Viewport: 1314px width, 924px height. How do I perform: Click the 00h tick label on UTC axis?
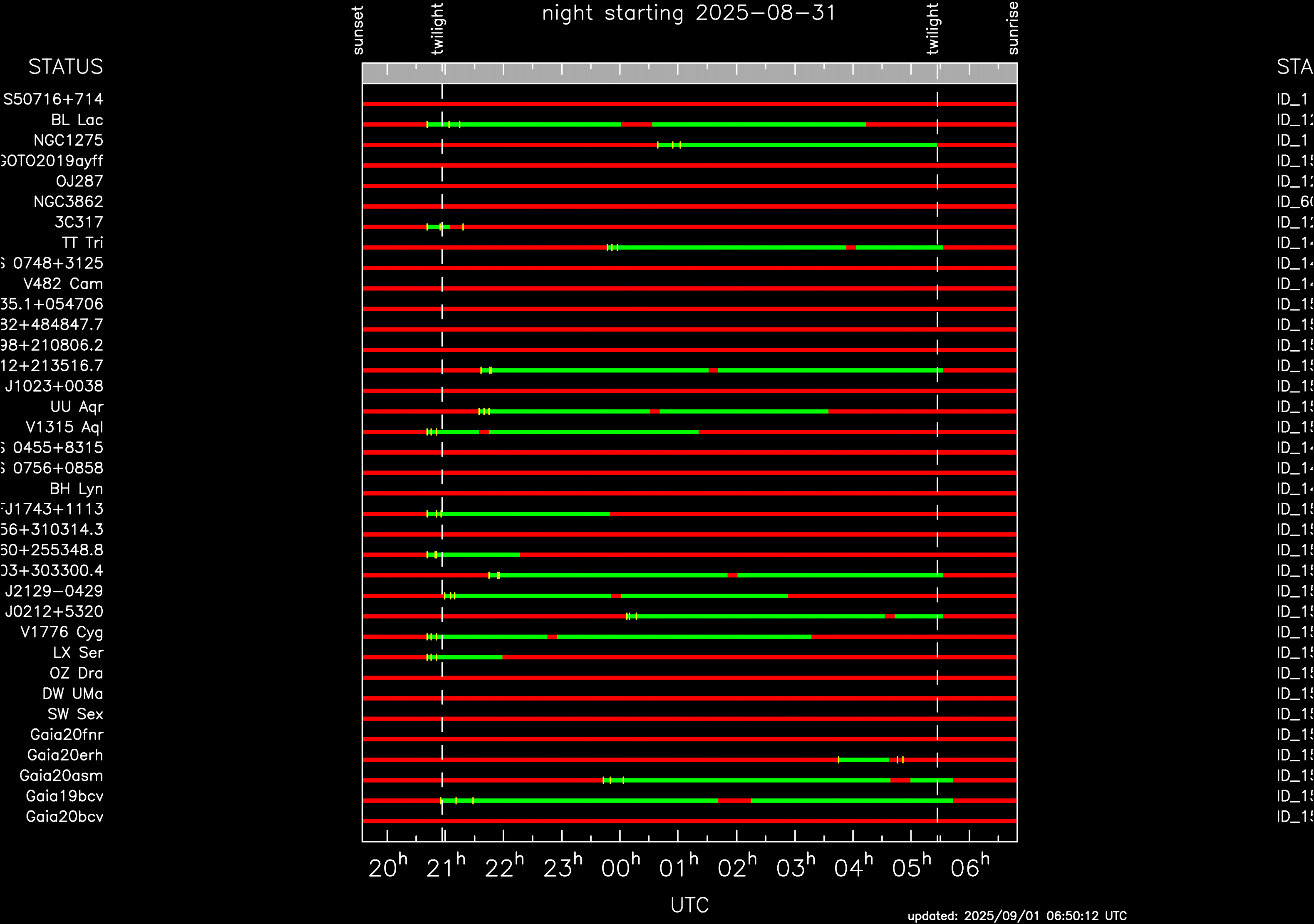pos(620,868)
